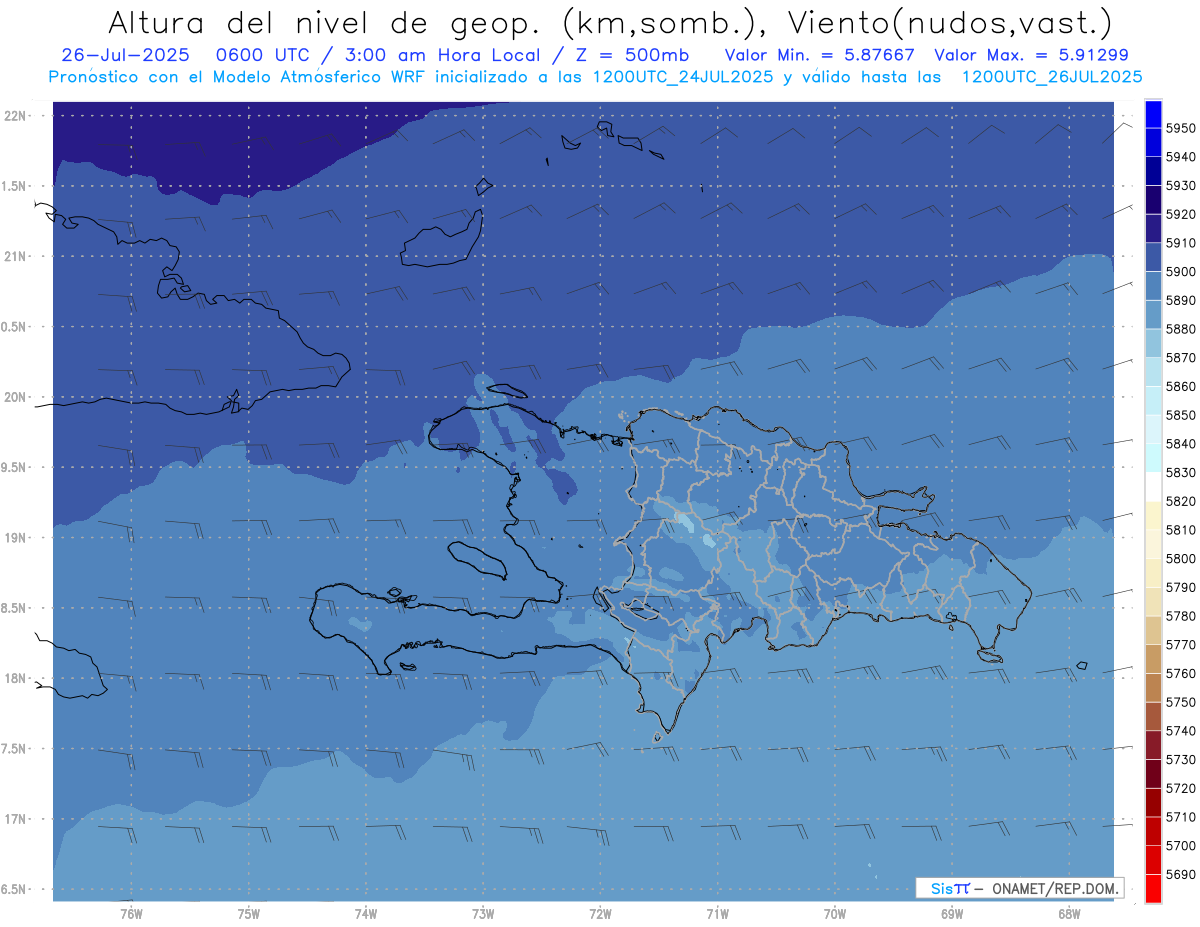This screenshot has height=927, width=1200.
Task: Click the '5820' colorbar value
Action: tap(1180, 501)
